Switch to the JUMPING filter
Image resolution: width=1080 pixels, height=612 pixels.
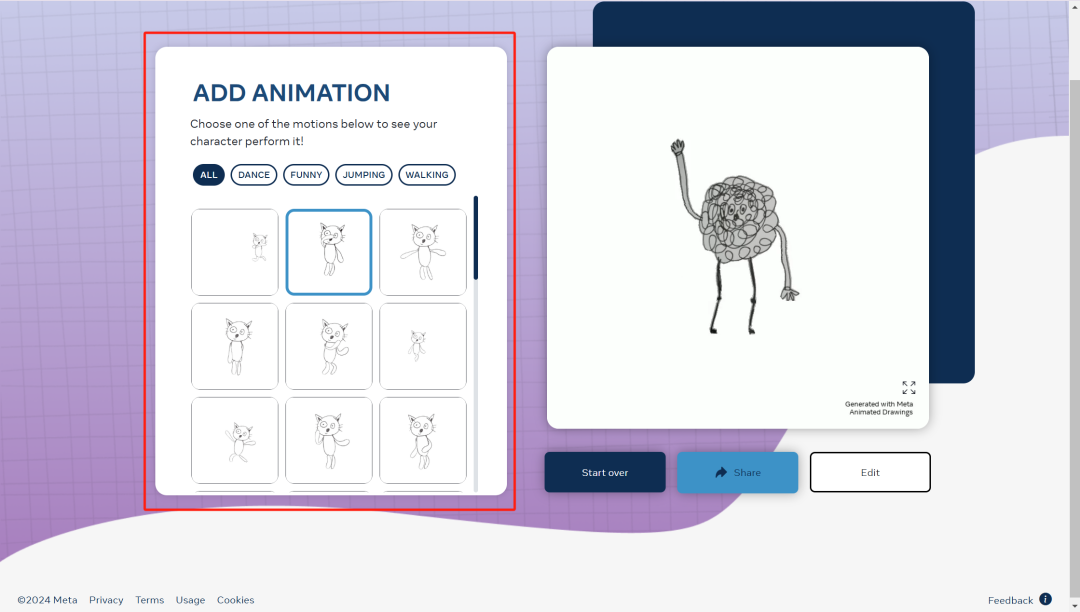pos(364,175)
